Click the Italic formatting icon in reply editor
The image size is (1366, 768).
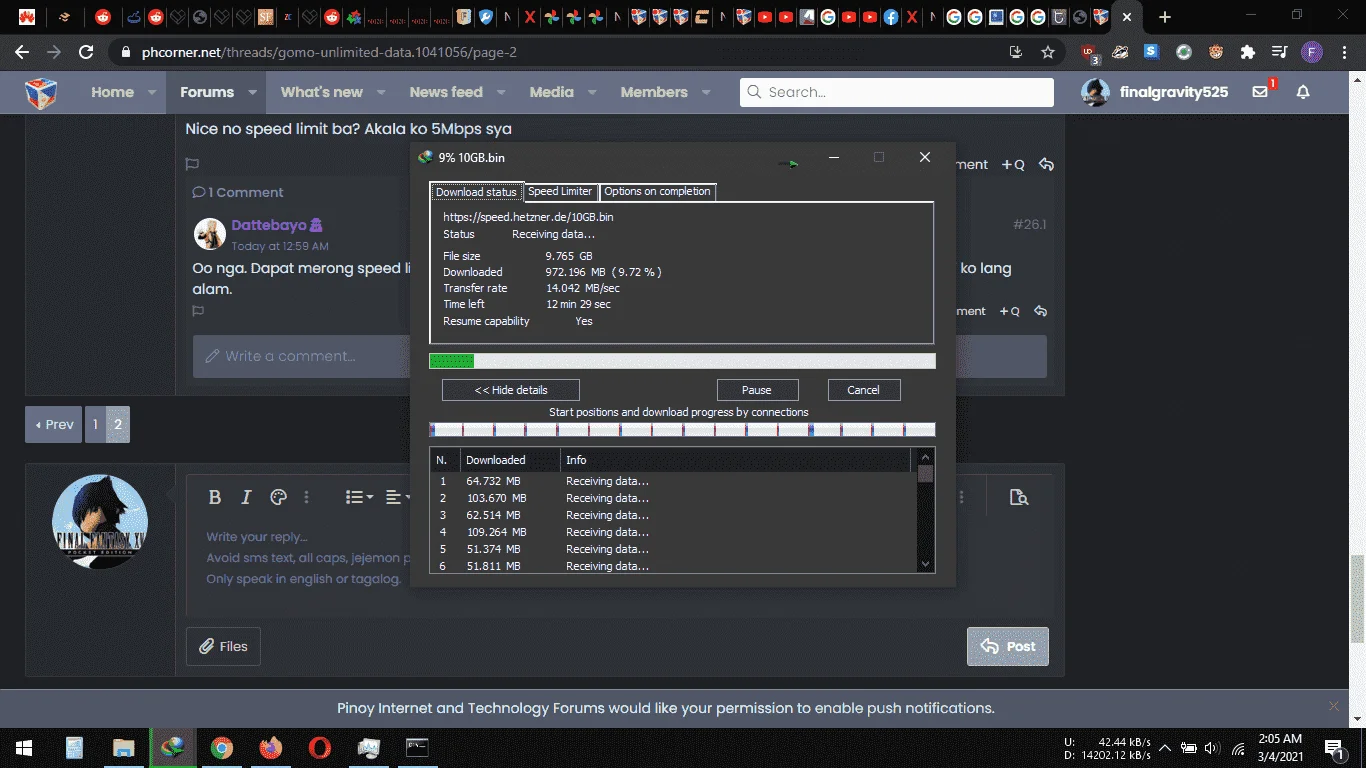point(246,497)
